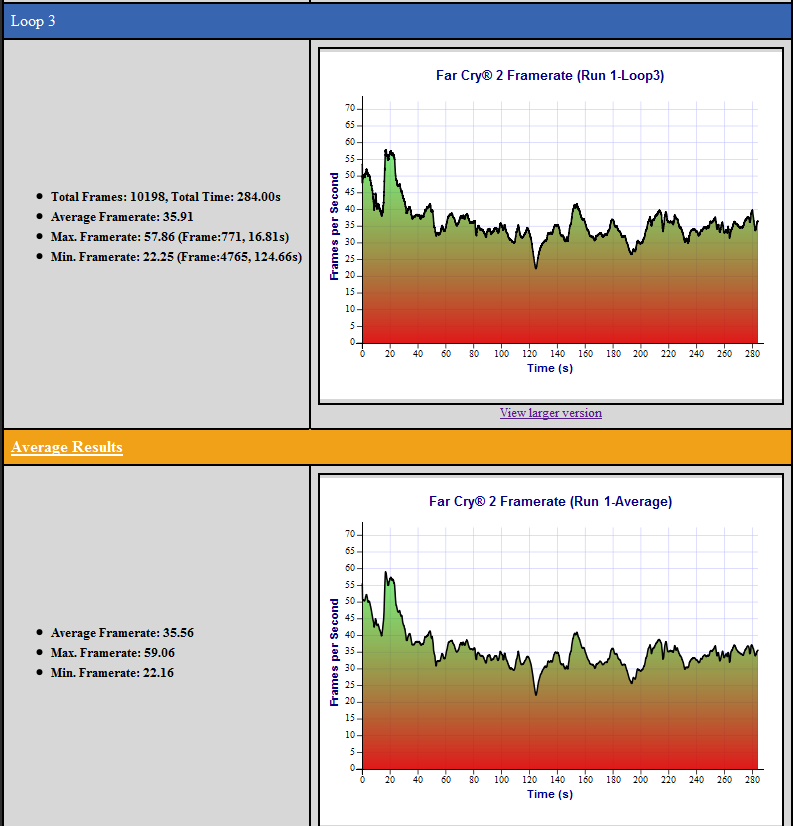Screen dimensions: 793x826
Task: Click the text 'Average Framerate: 35.56'
Action: click(122, 633)
